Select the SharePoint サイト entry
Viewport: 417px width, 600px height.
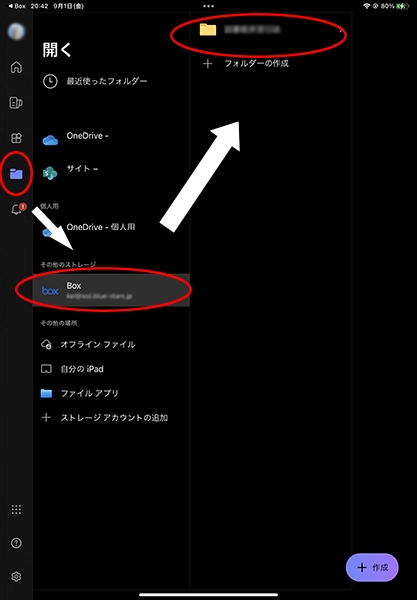click(x=111, y=171)
